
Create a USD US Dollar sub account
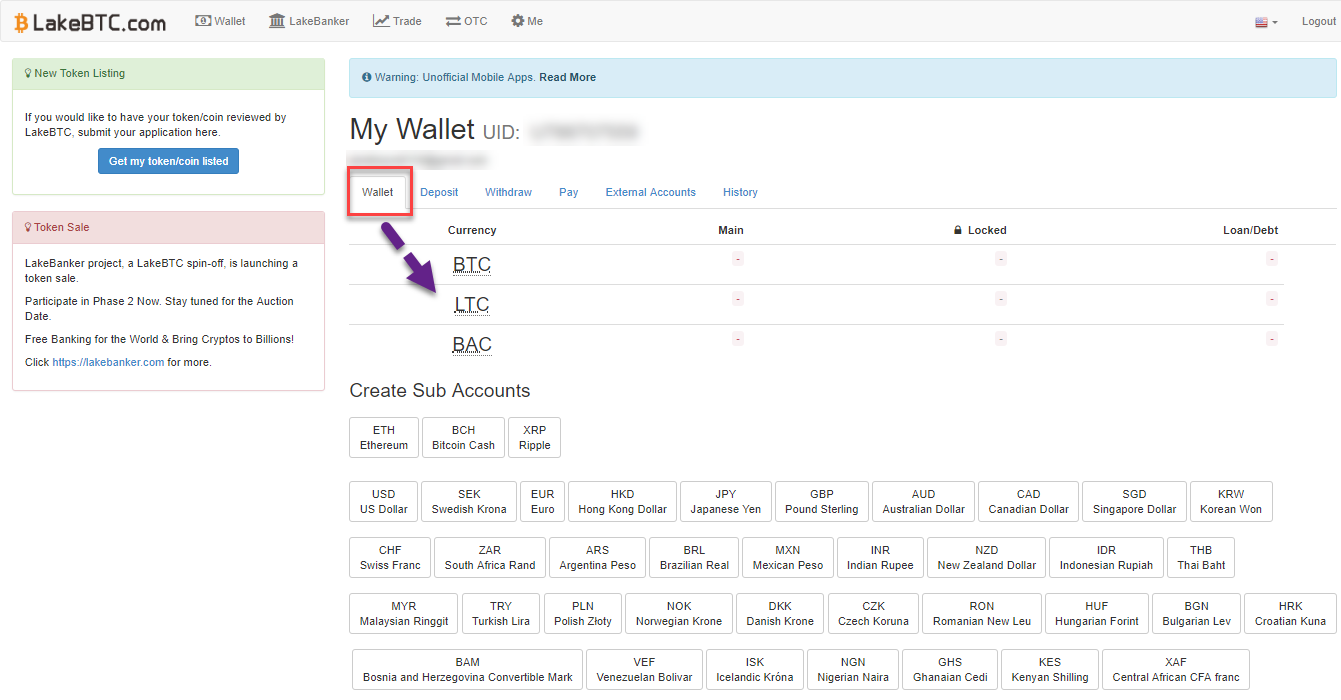point(384,502)
